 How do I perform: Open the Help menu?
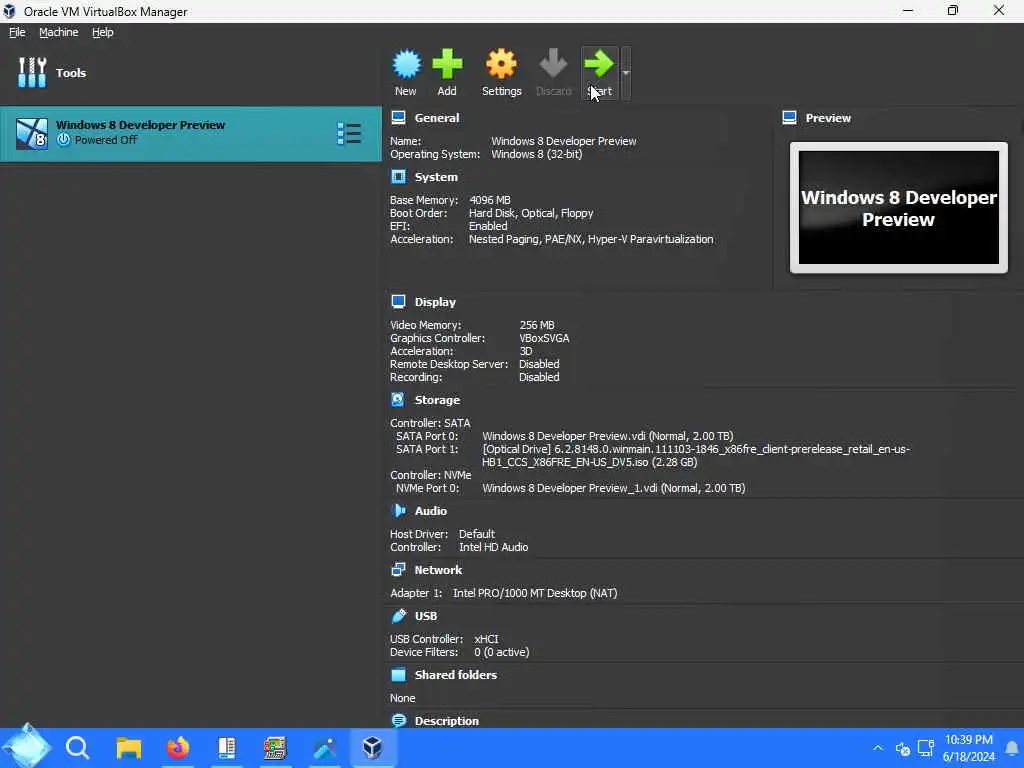pyautogui.click(x=103, y=32)
